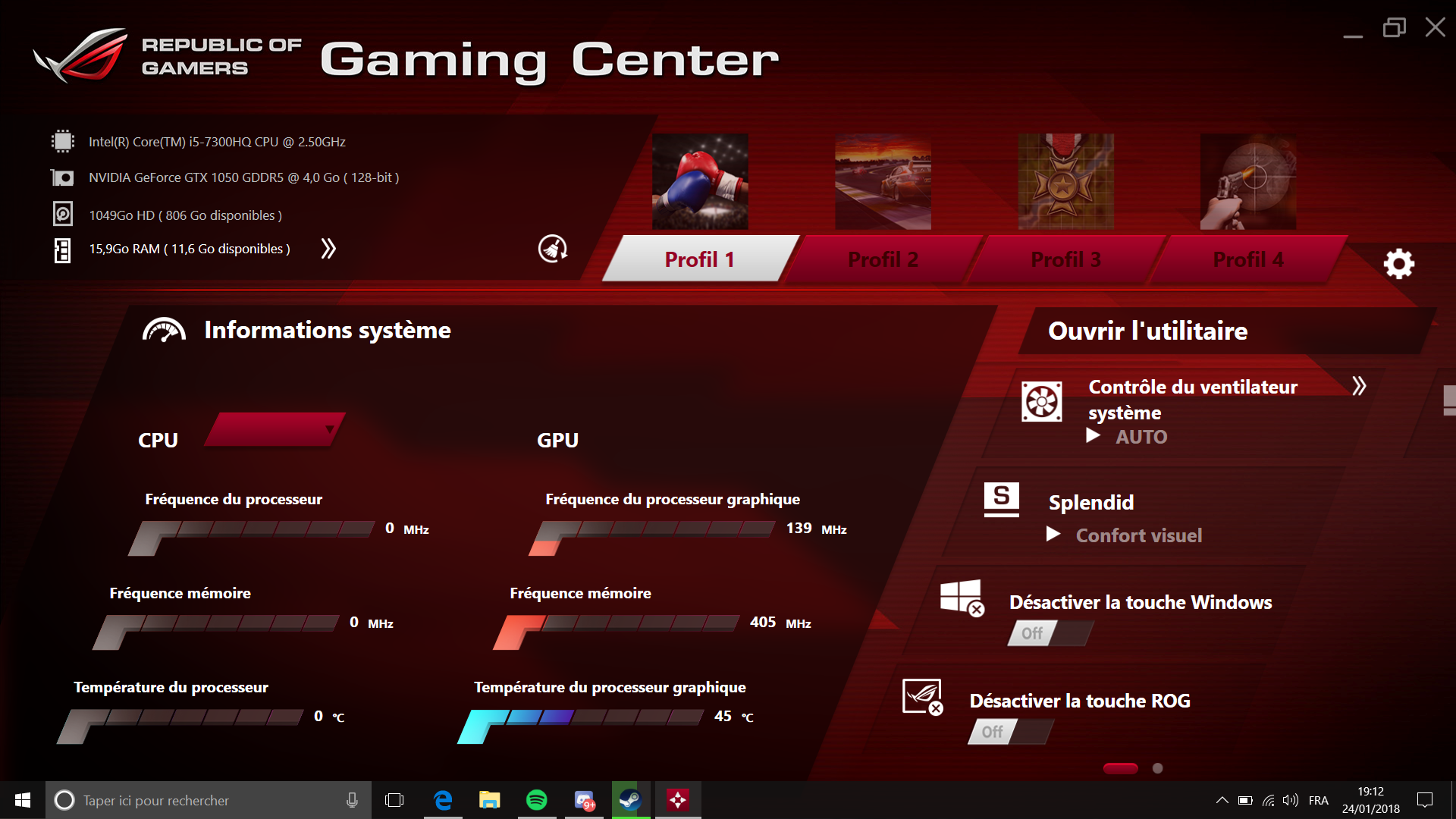1456x819 pixels.
Task: Open Spotify from the taskbar
Action: (x=537, y=800)
